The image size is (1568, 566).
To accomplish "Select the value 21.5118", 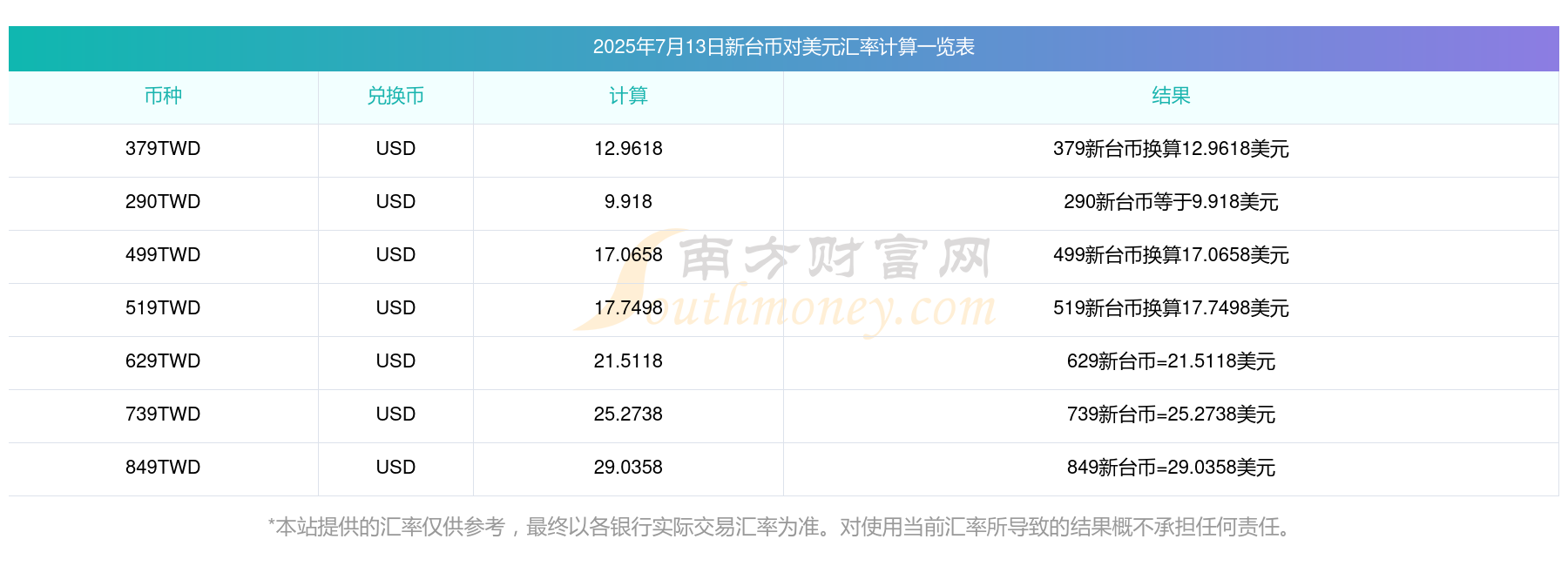I will (628, 361).
